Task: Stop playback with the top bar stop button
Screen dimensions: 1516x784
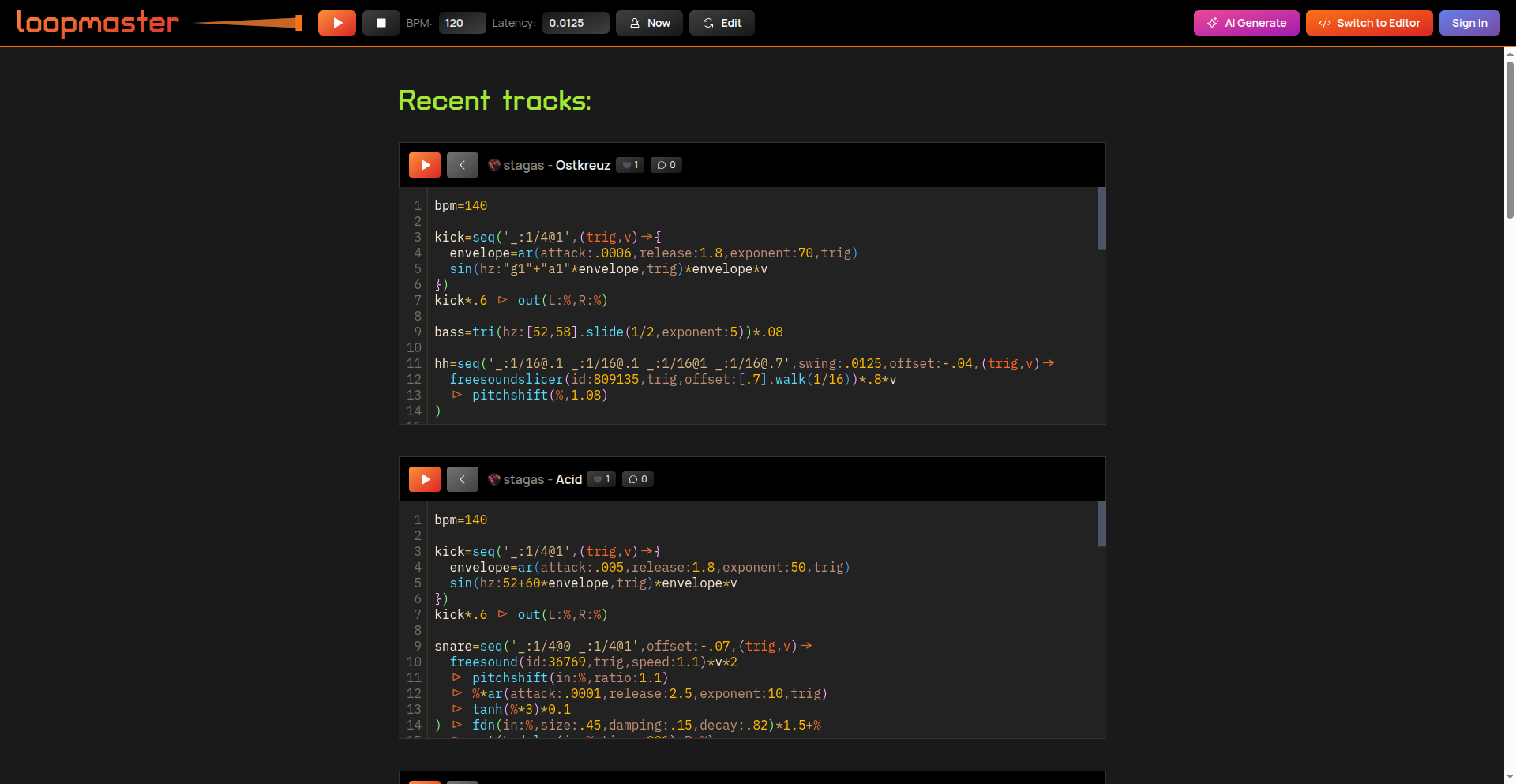Action: coord(381,23)
